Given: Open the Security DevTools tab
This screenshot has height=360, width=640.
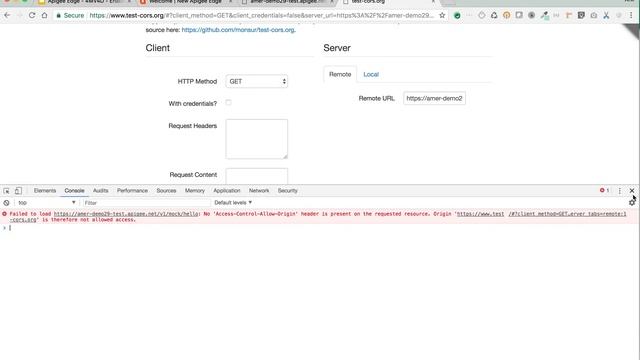Looking at the screenshot, I should click(x=287, y=191).
